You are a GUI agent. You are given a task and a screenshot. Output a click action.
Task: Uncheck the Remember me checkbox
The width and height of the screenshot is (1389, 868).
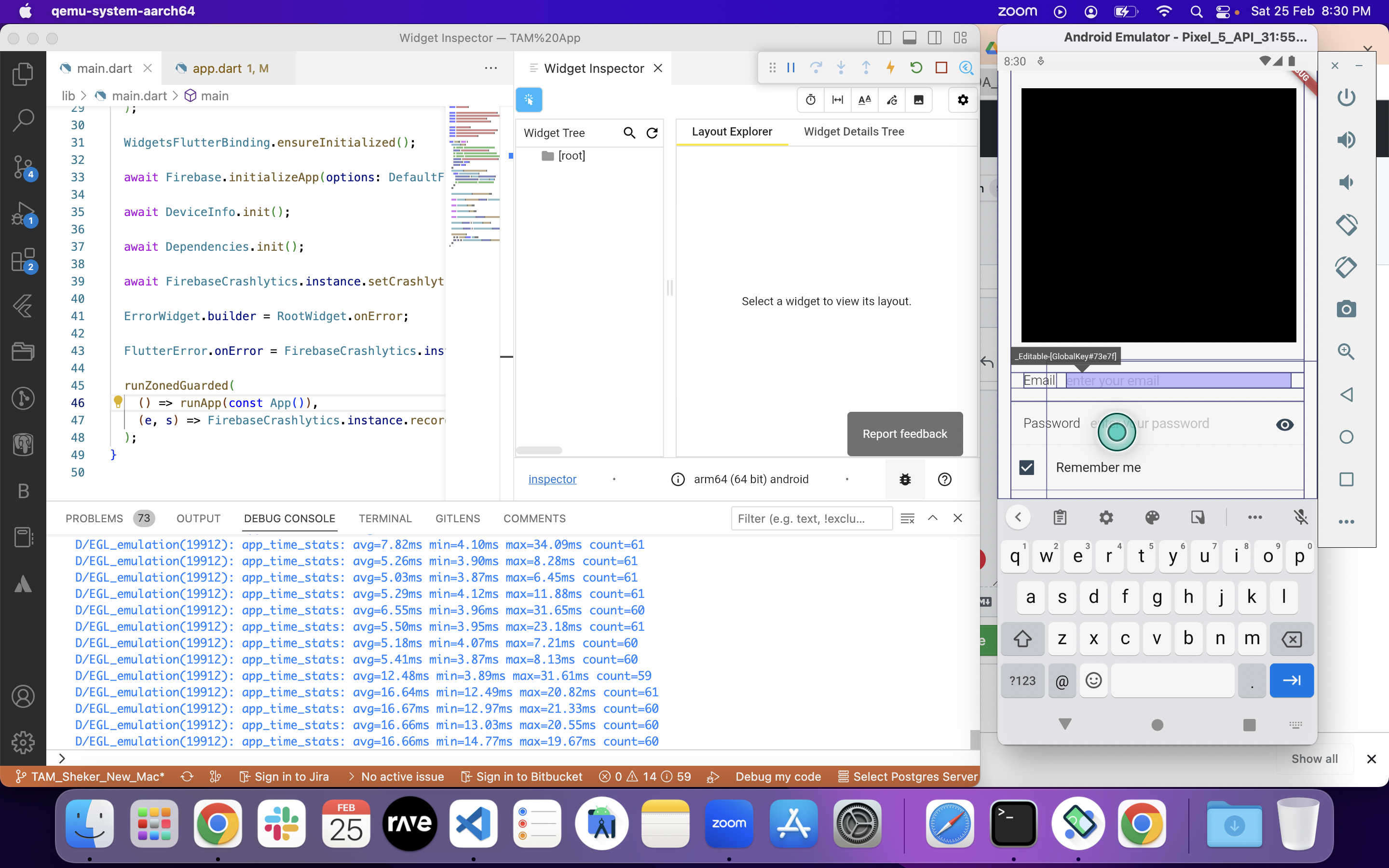tap(1027, 467)
